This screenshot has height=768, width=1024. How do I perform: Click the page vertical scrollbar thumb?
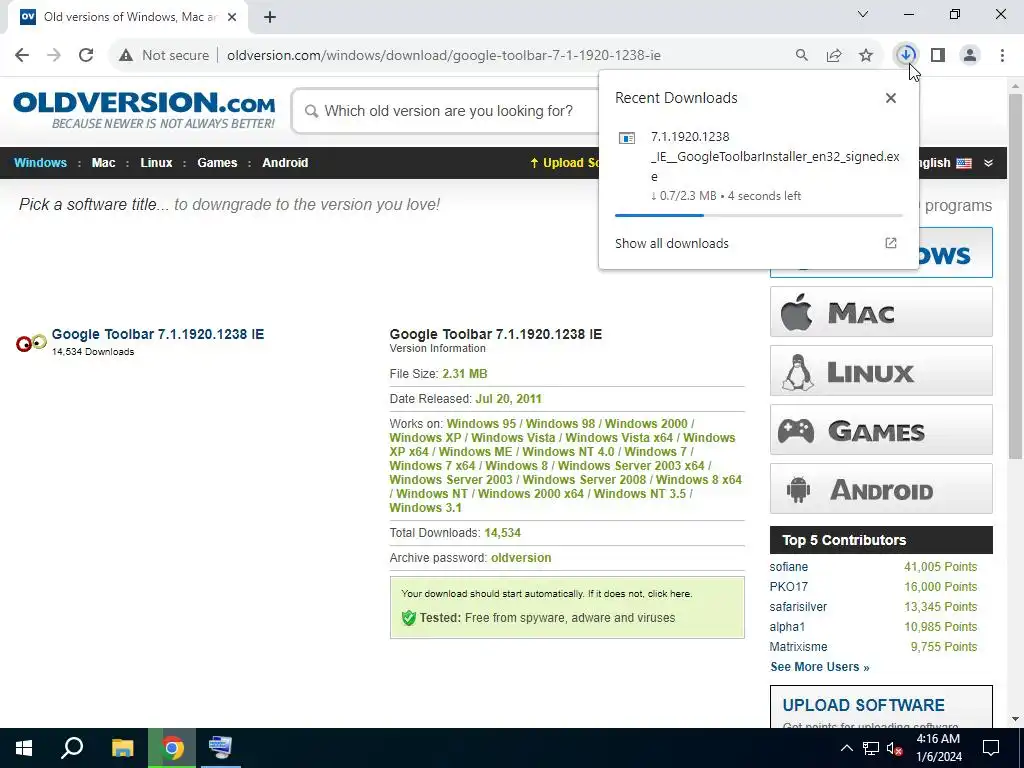tap(1015, 276)
